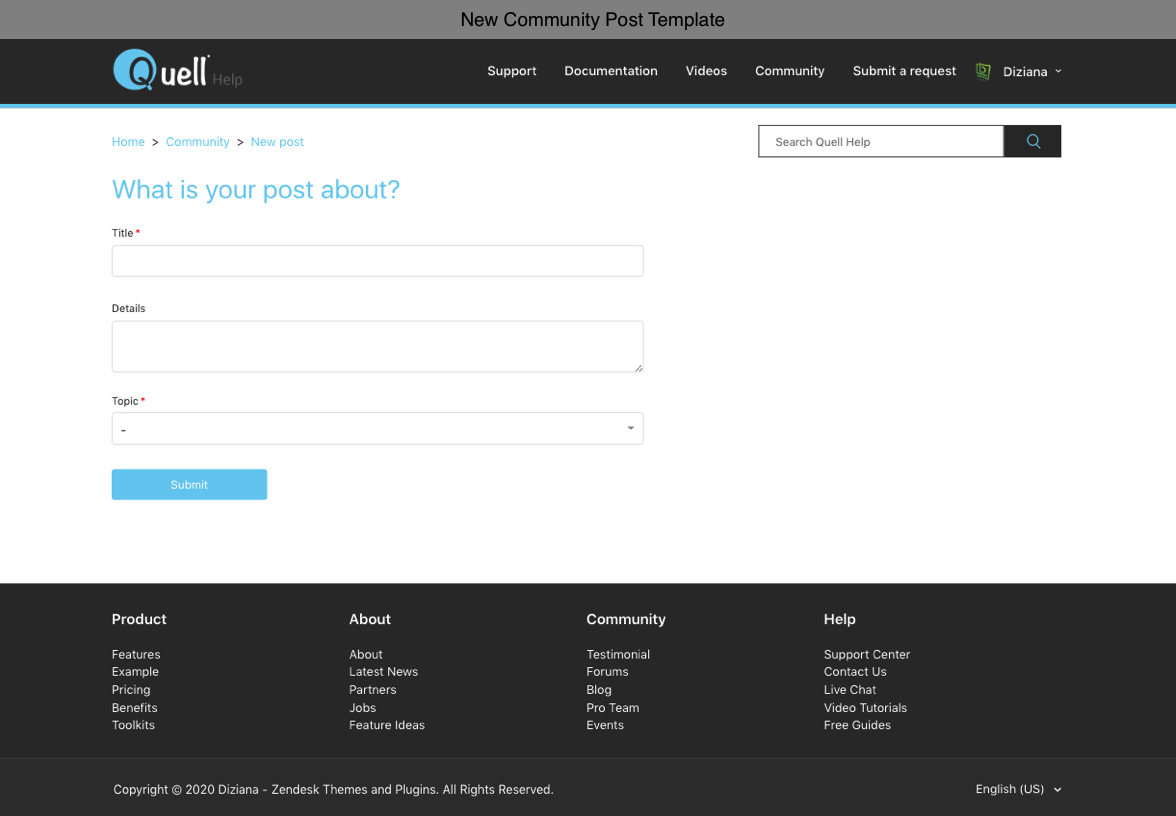Open the English (US) language selector
The image size is (1176, 816).
[x=1018, y=789]
